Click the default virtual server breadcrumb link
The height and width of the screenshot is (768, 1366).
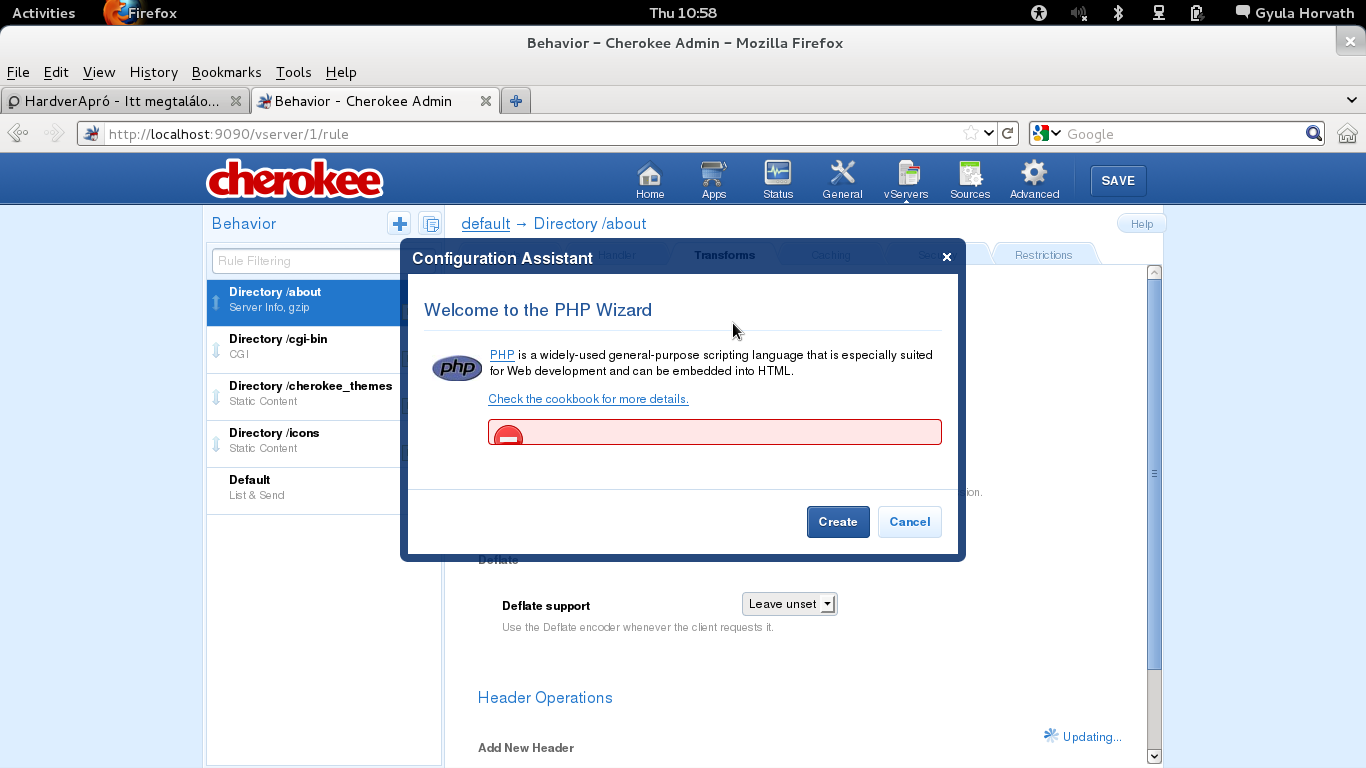pyautogui.click(x=486, y=224)
